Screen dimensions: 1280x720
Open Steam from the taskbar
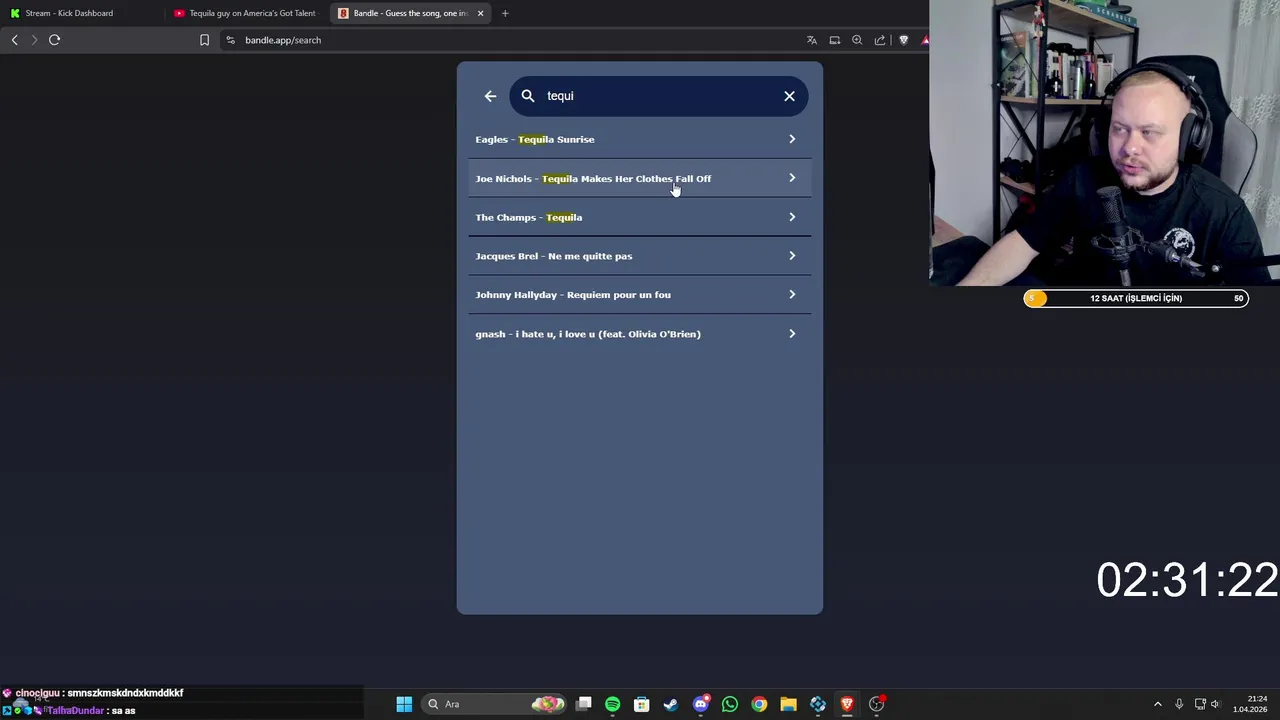[671, 704]
